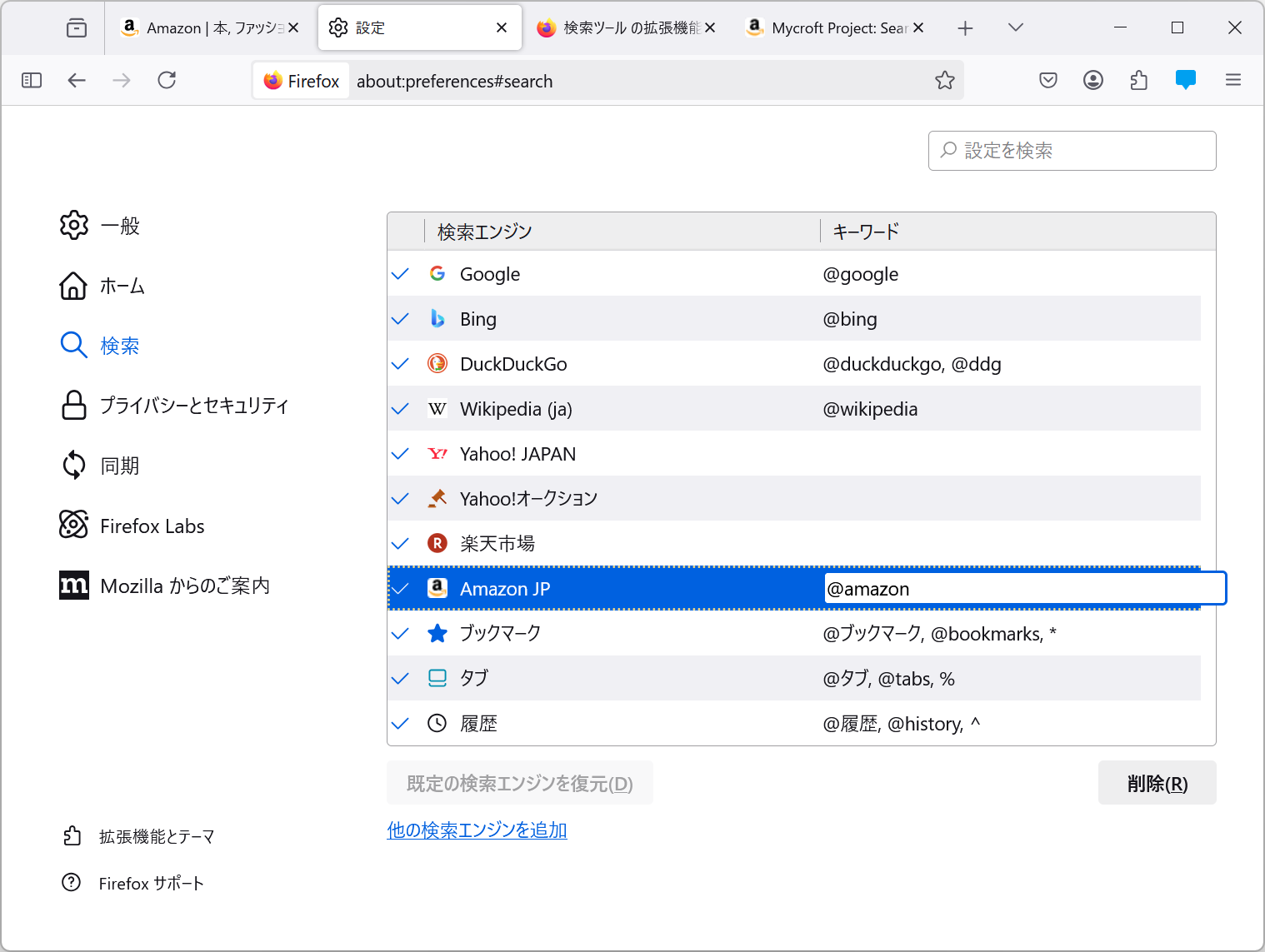Open the Firefox feedback bubble icon

coord(1185,80)
